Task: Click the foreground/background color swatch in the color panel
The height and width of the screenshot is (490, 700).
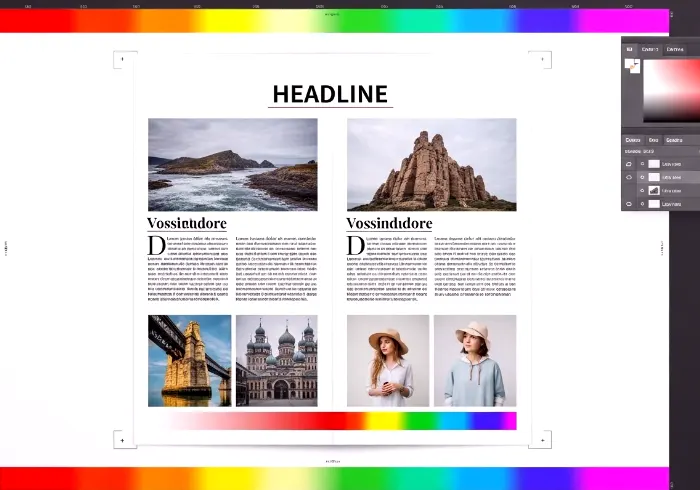Action: point(632,66)
